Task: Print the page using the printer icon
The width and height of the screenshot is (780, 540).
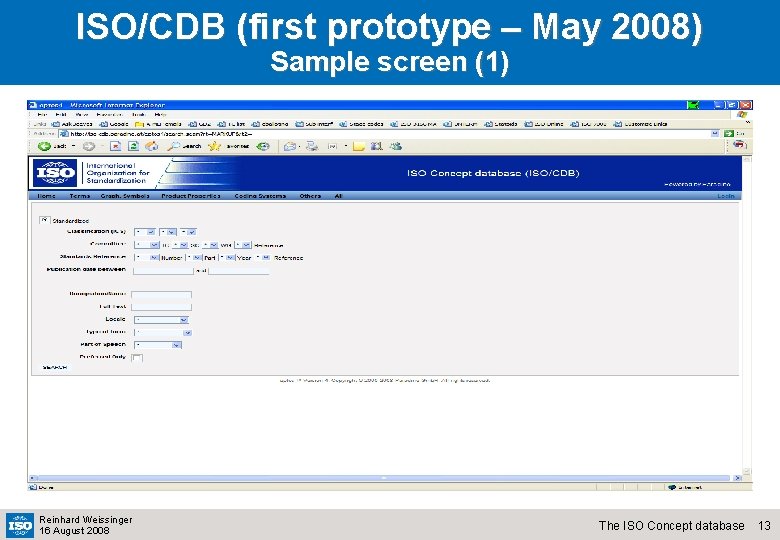Action: pos(312,146)
